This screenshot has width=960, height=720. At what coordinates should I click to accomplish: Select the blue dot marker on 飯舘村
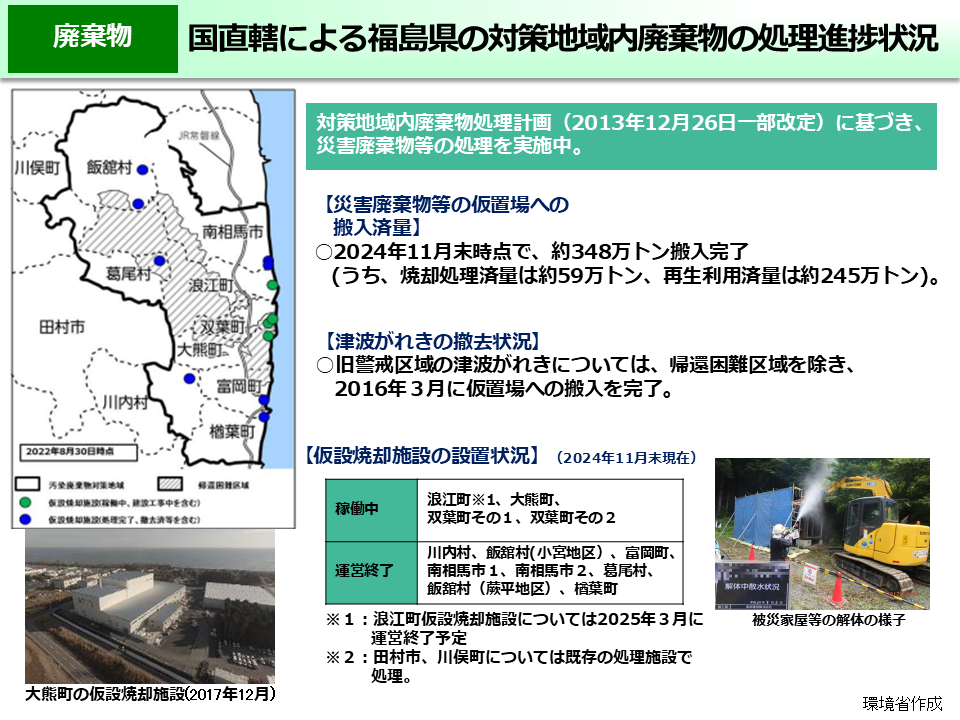tap(141, 169)
